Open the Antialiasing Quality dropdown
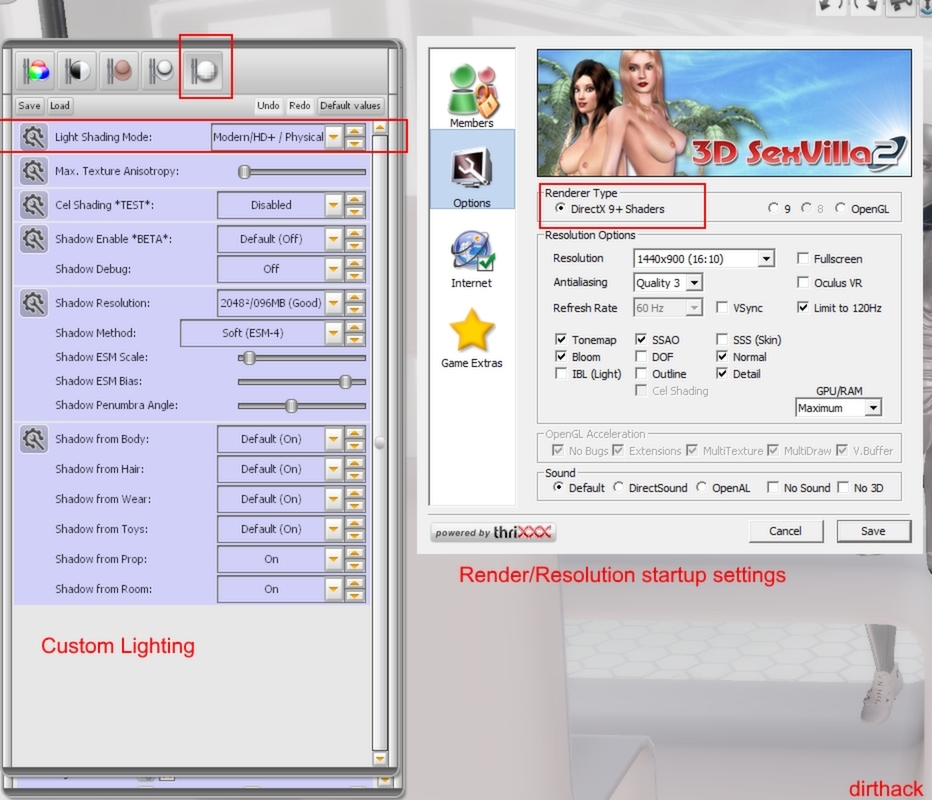The height and width of the screenshot is (800, 932). click(x=669, y=283)
